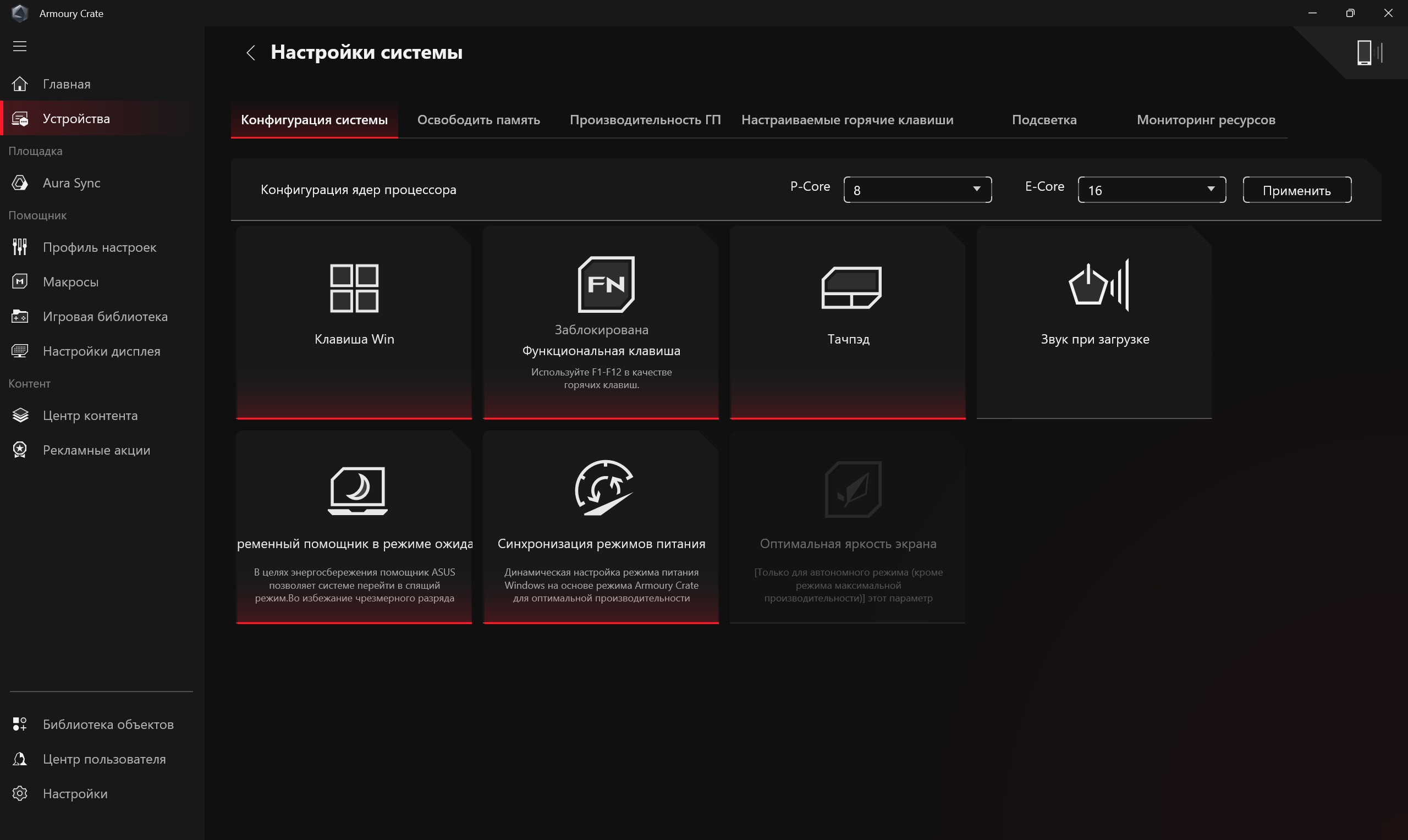Toggle the Клавиша Win card

coord(354,323)
